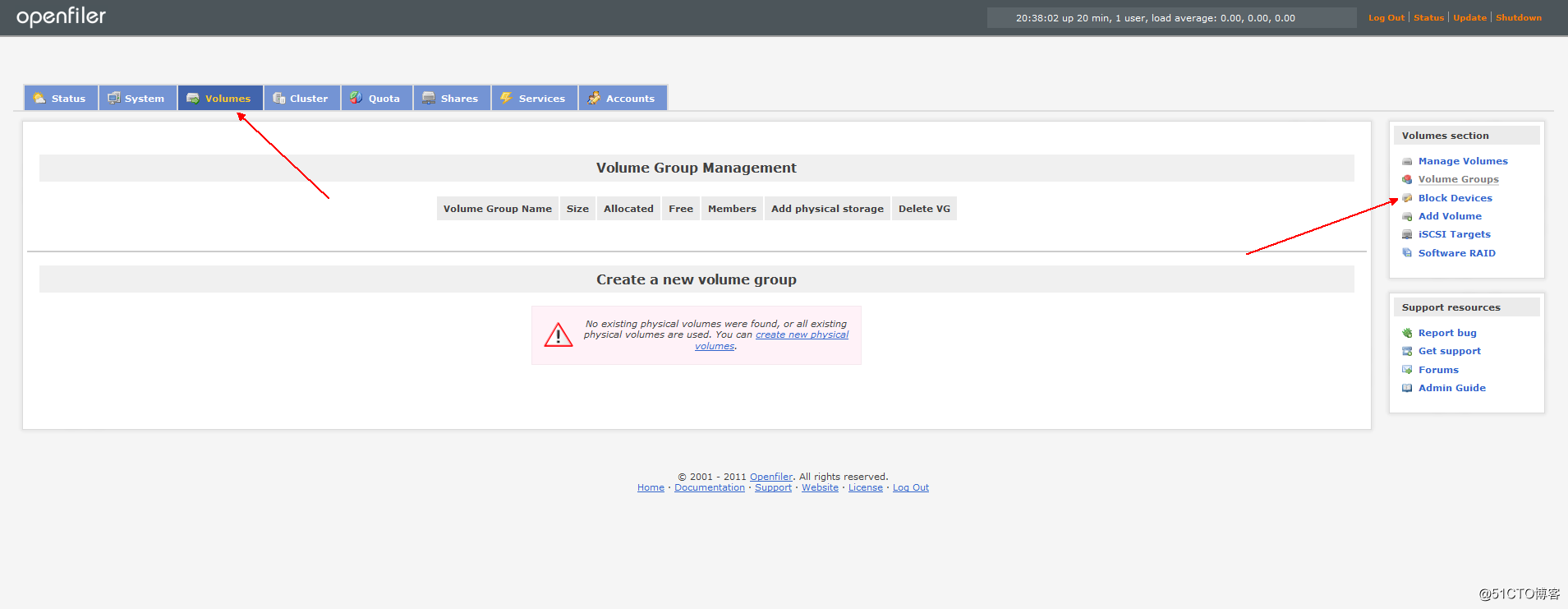Screen dimensions: 1568x609
Task: Click the icon beside Add Volume
Action: click(1407, 216)
